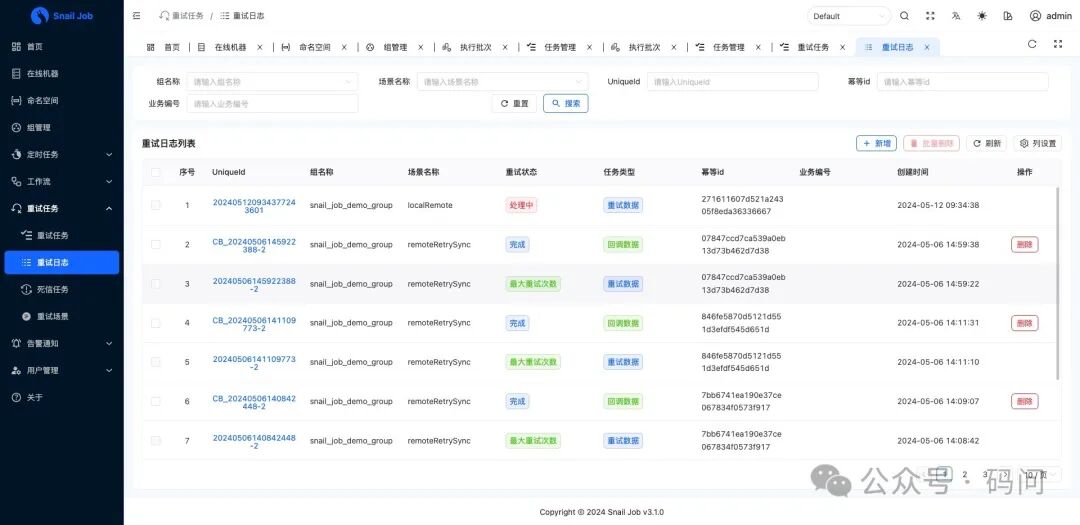Select 重试日志 in the sidebar
The image size is (1080, 525).
62,262
